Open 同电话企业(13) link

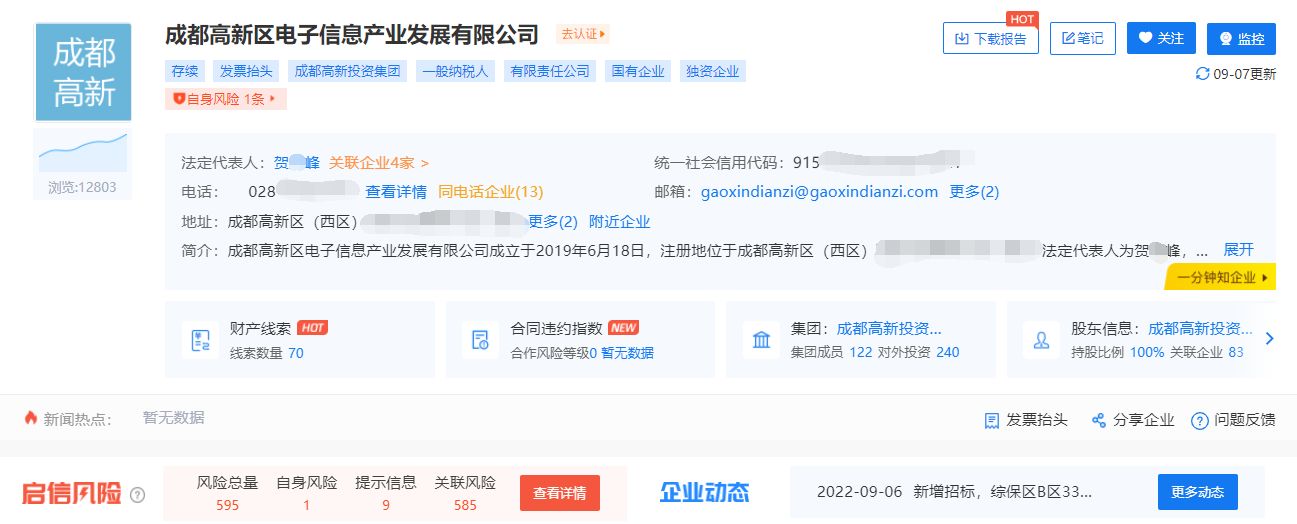tap(490, 192)
